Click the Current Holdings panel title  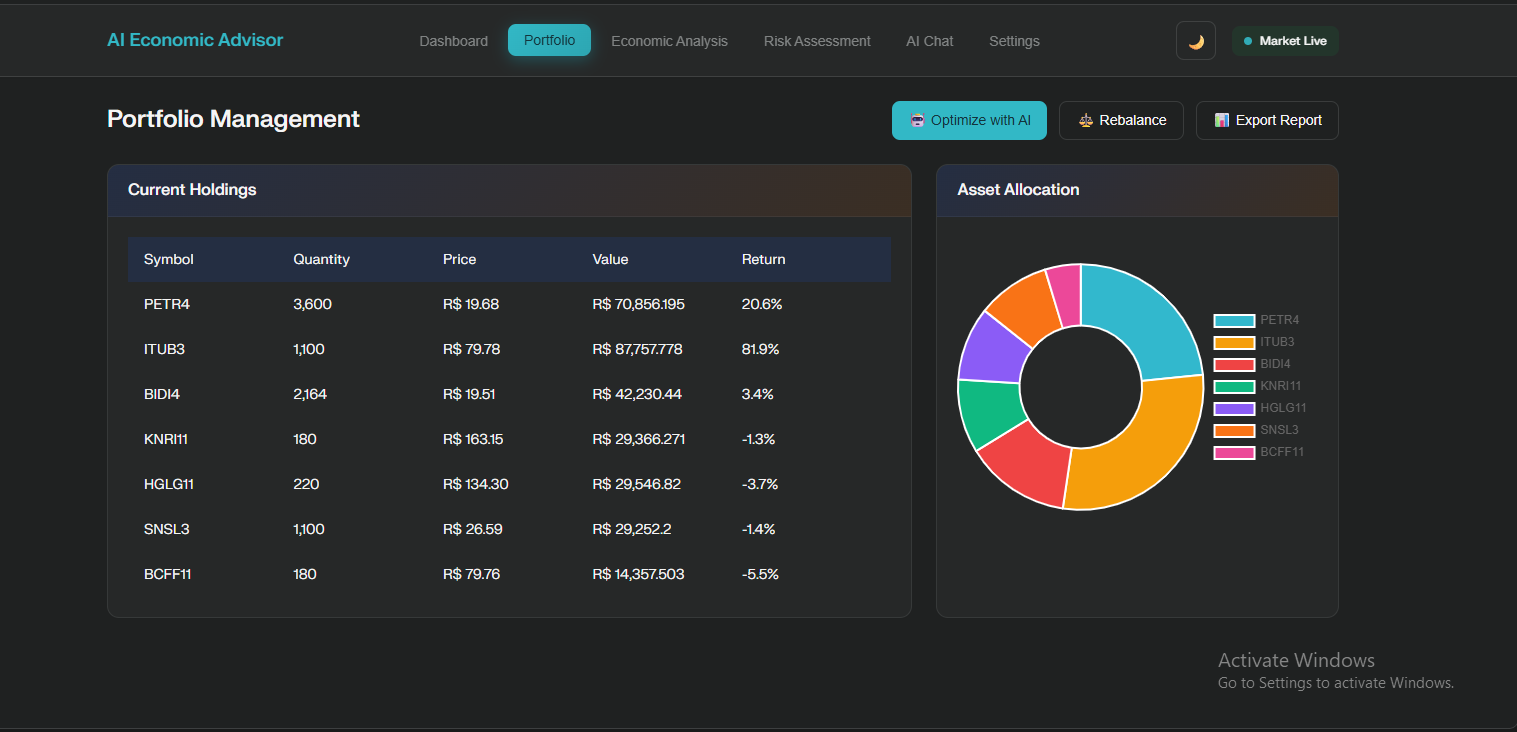click(192, 190)
